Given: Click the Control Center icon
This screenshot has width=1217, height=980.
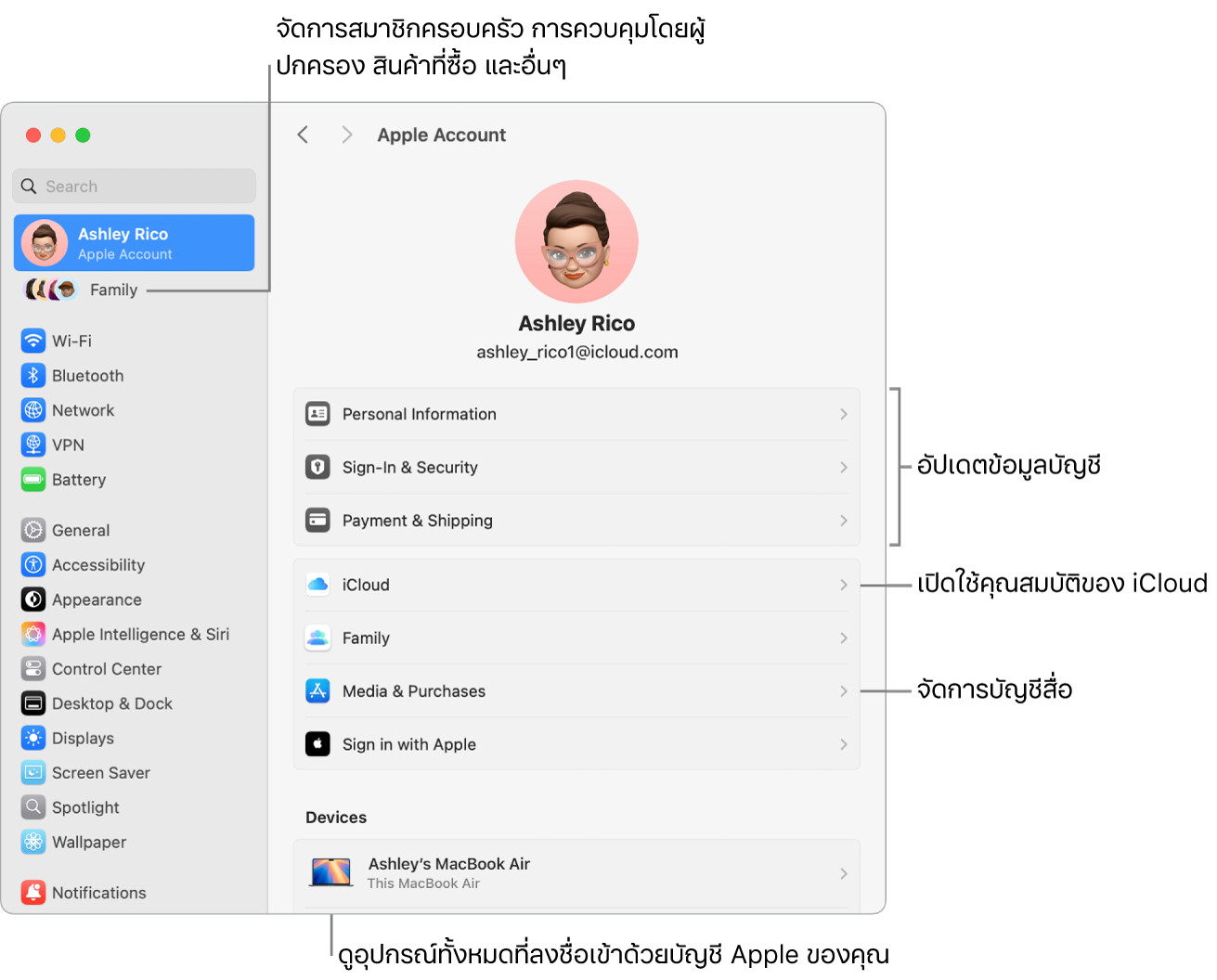Looking at the screenshot, I should pyautogui.click(x=33, y=669).
